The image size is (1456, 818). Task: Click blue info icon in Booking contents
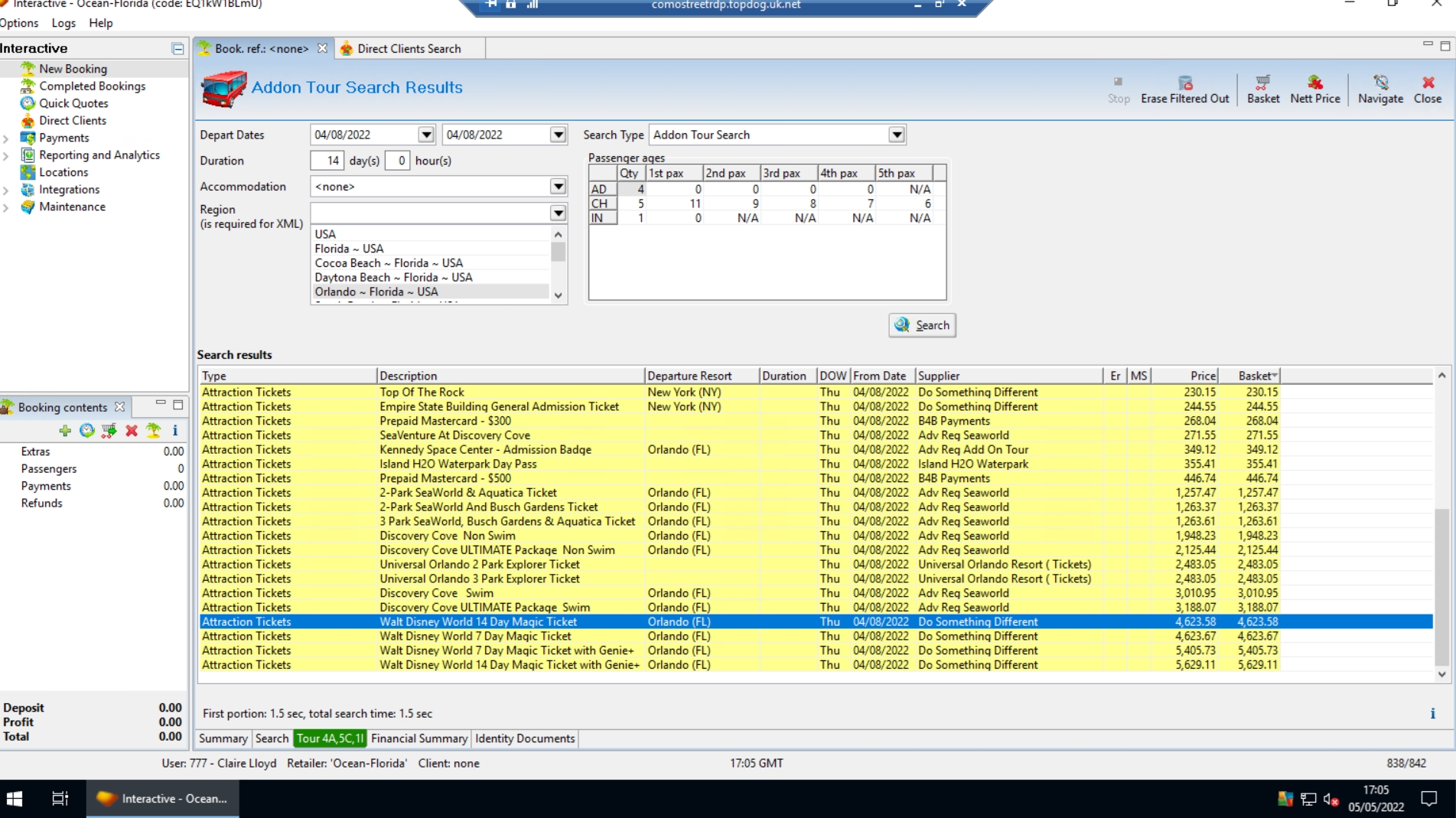point(175,431)
